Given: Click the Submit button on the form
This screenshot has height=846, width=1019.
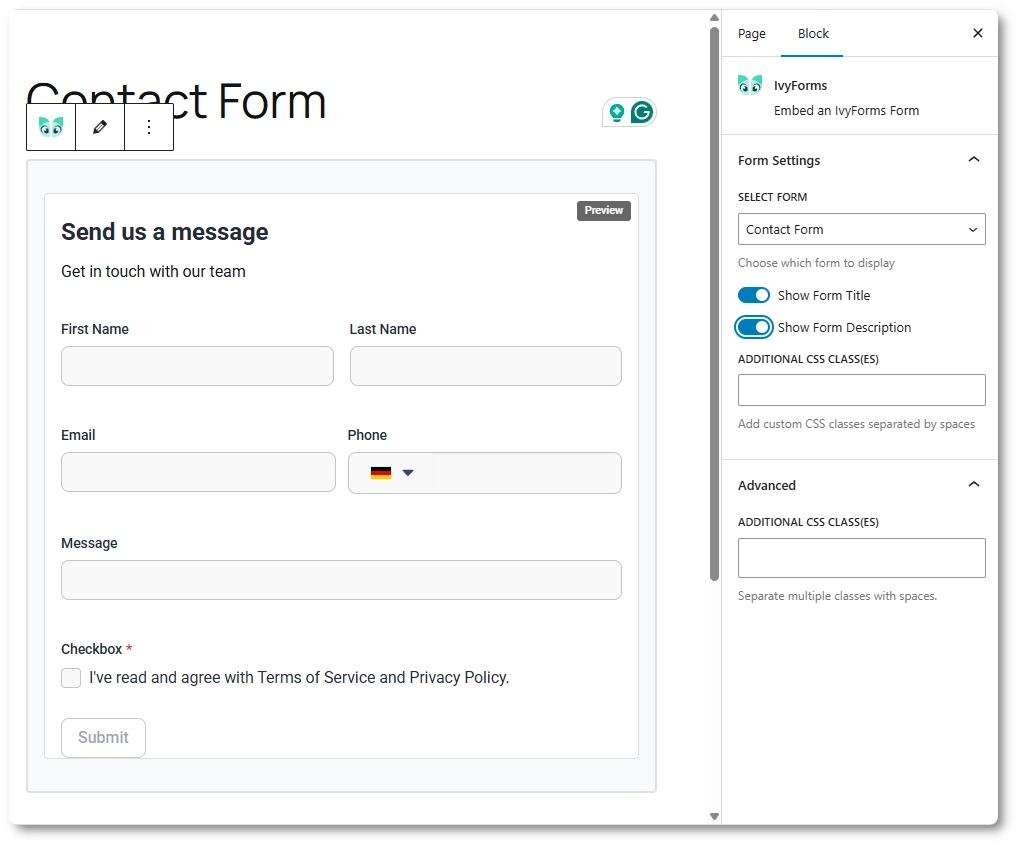Looking at the screenshot, I should tap(103, 737).
